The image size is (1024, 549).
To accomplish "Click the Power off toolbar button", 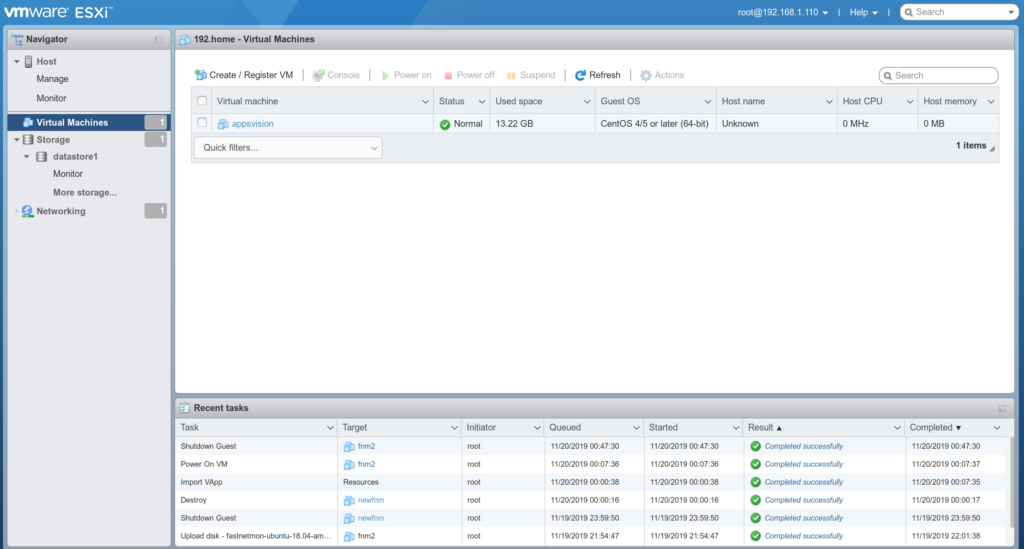I will tap(469, 75).
